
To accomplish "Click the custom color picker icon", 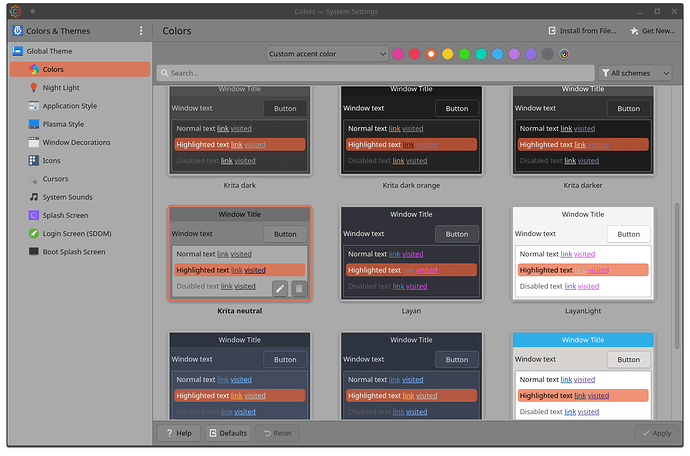I will [x=564, y=54].
